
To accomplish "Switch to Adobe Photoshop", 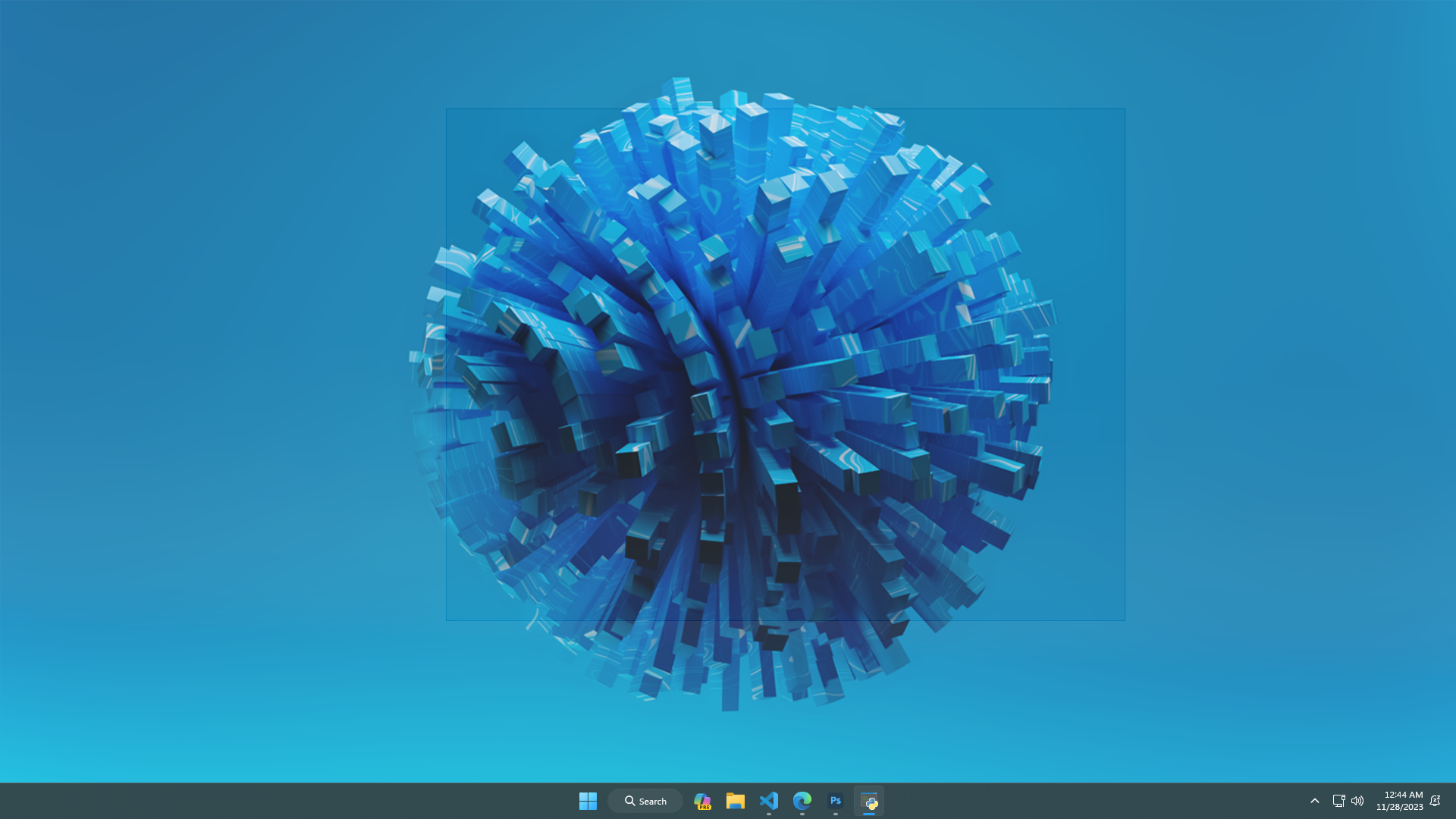I will tap(835, 801).
